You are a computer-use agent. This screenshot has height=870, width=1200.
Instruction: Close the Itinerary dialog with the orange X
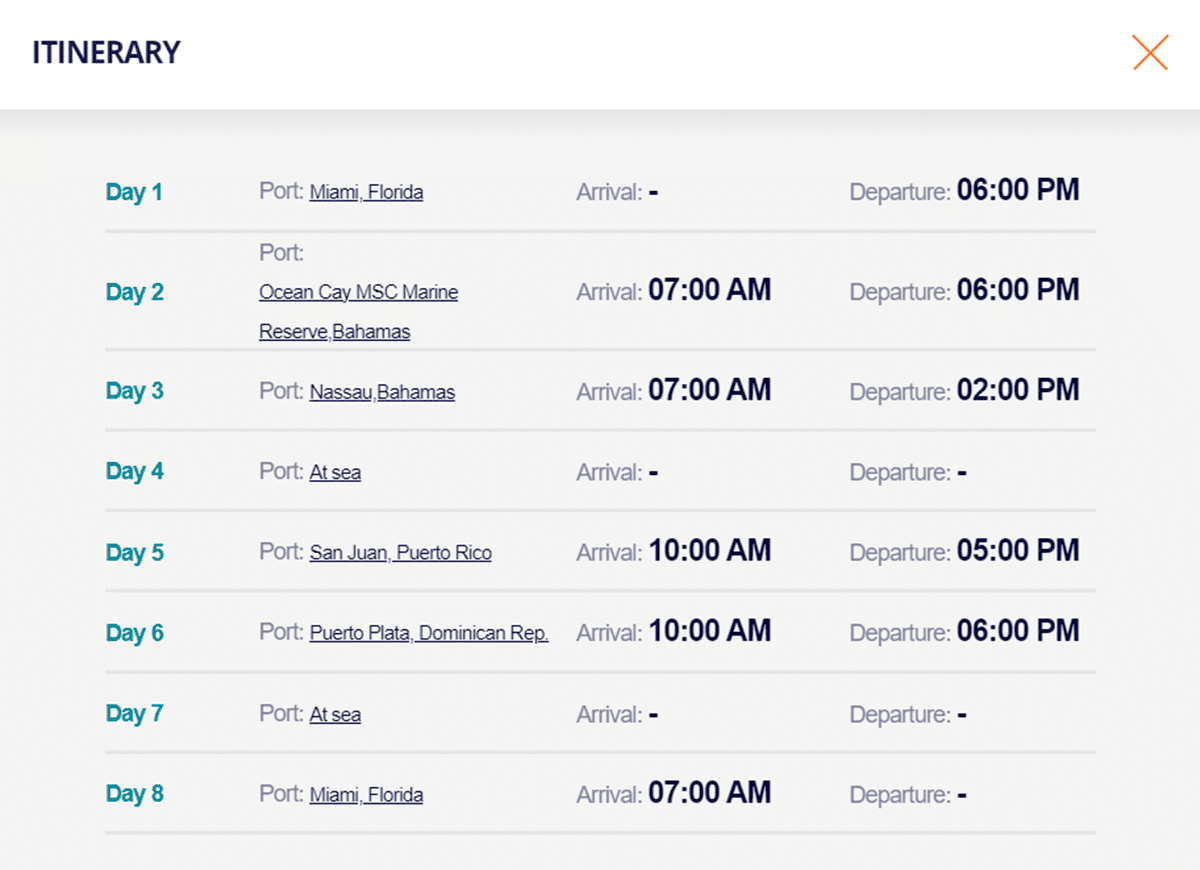point(1150,52)
